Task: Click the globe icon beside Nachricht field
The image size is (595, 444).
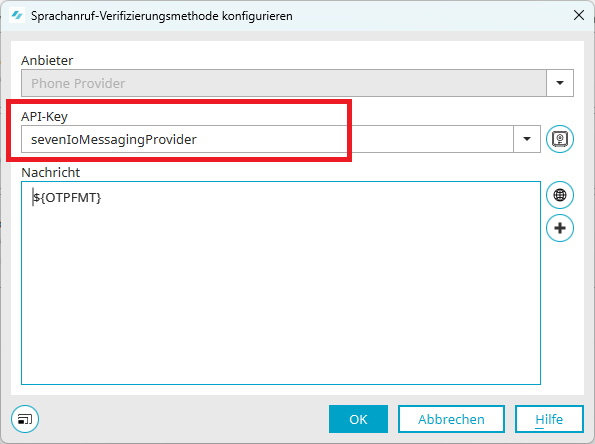Action: pos(560,195)
